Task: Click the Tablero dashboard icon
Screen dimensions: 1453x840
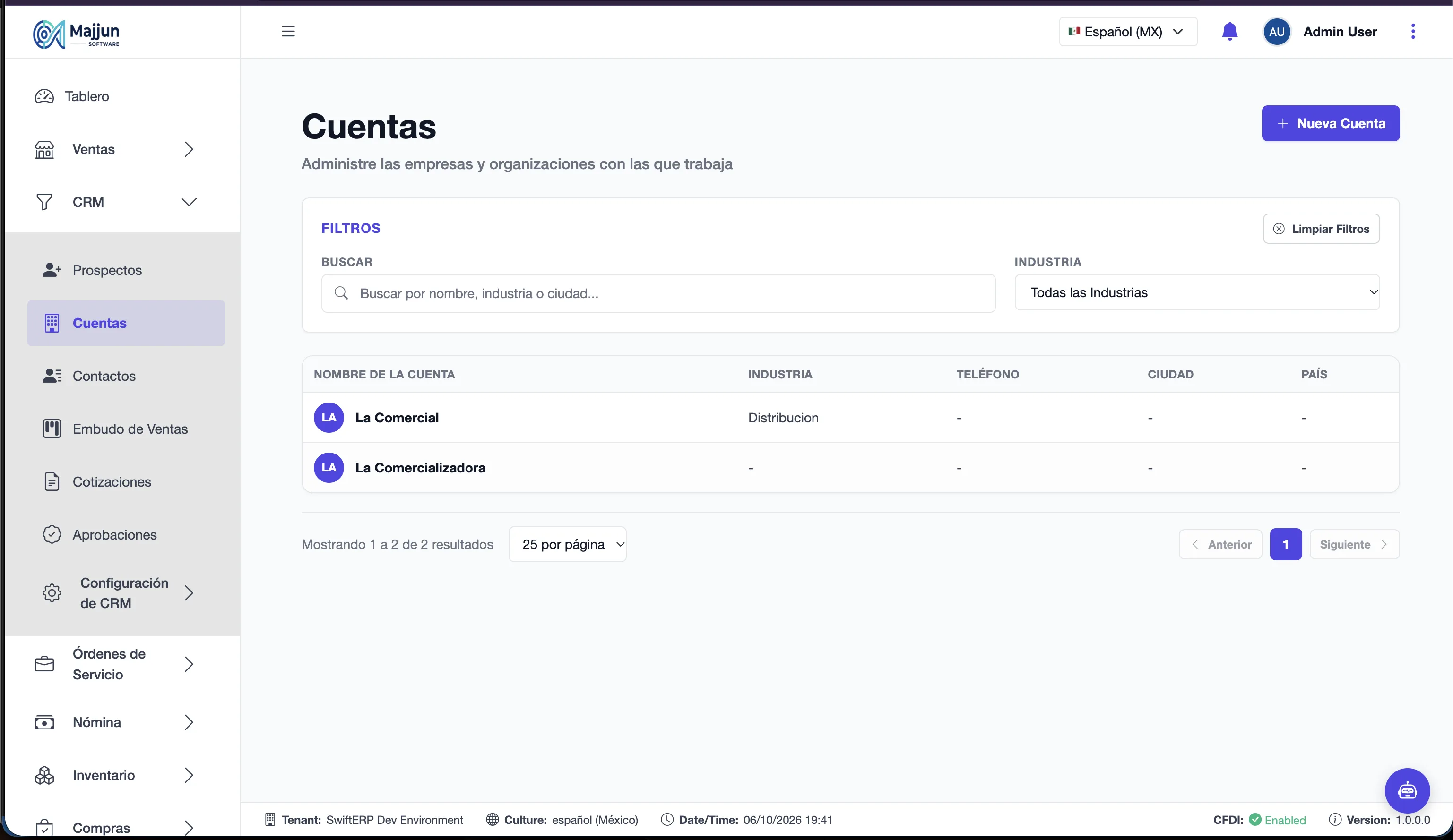Action: coord(44,96)
